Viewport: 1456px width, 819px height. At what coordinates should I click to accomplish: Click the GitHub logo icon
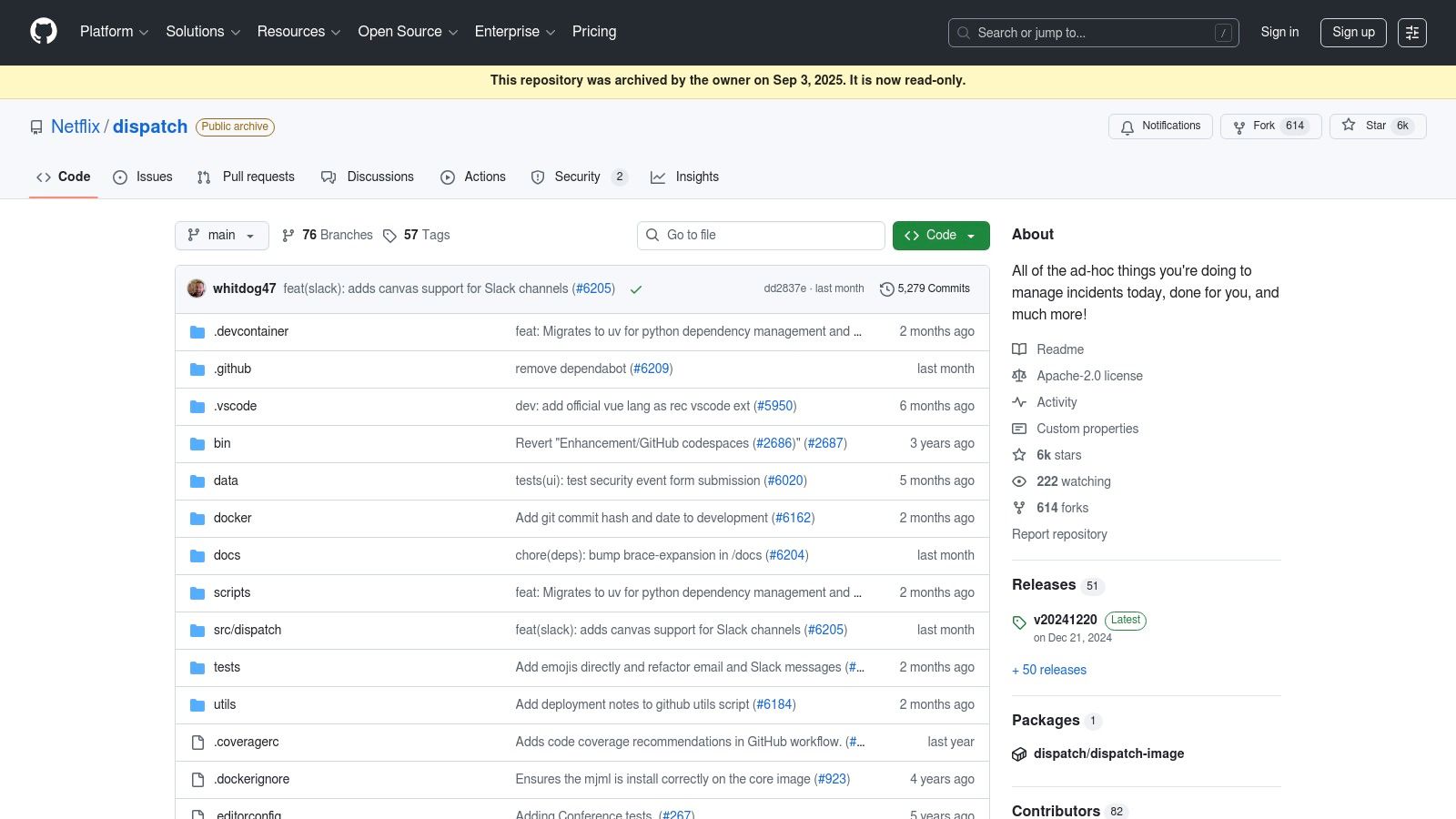[x=43, y=32]
